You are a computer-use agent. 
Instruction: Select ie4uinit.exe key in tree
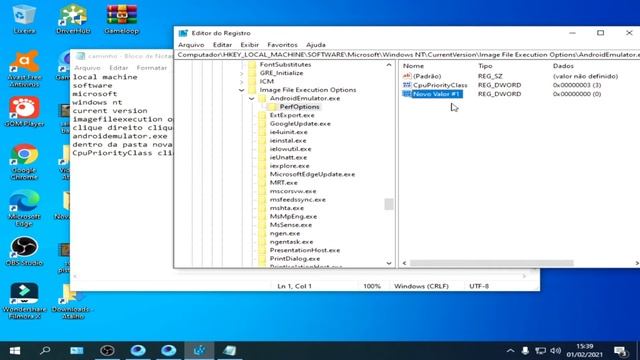click(x=288, y=132)
